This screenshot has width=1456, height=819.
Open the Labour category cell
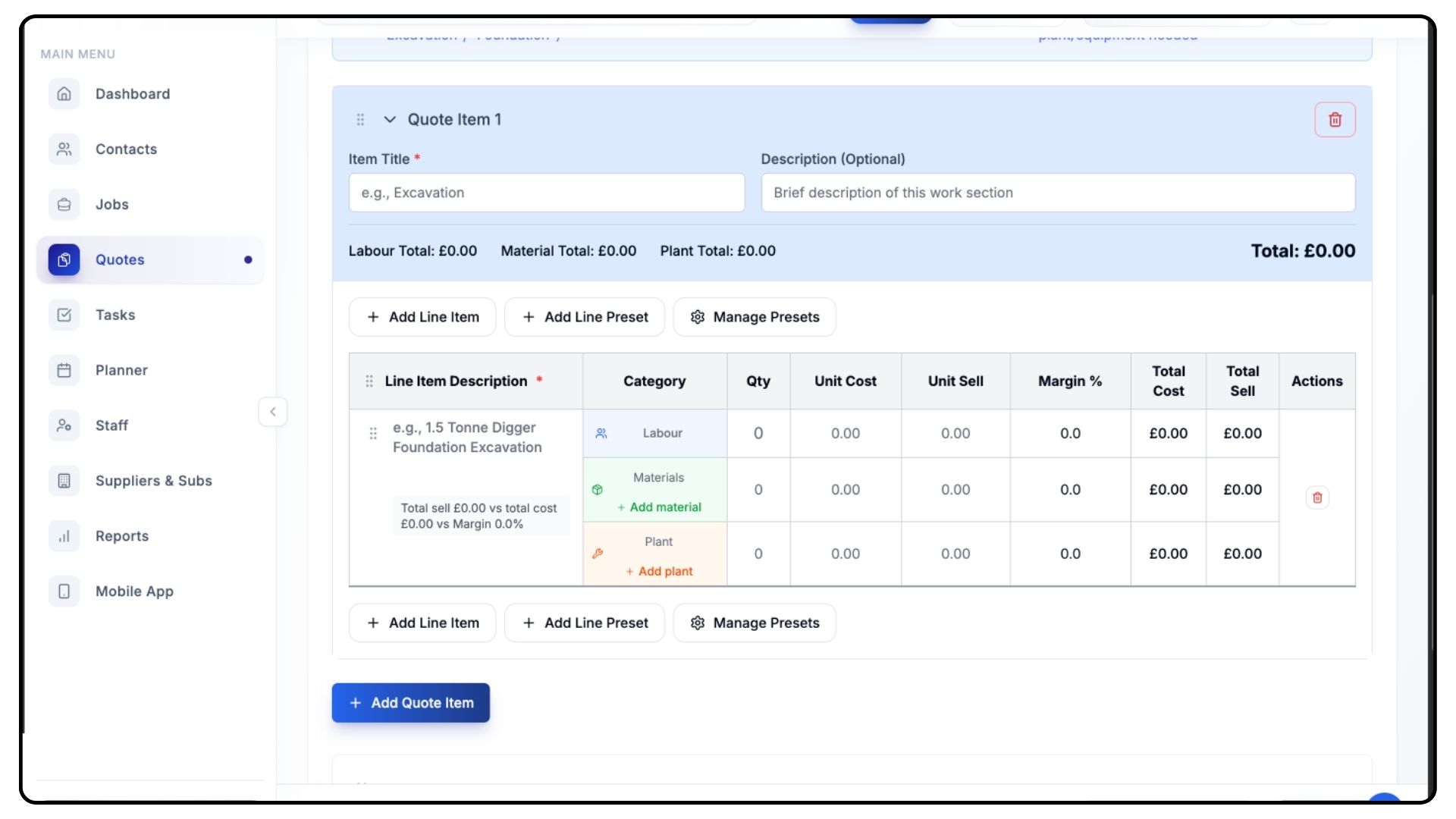654,434
